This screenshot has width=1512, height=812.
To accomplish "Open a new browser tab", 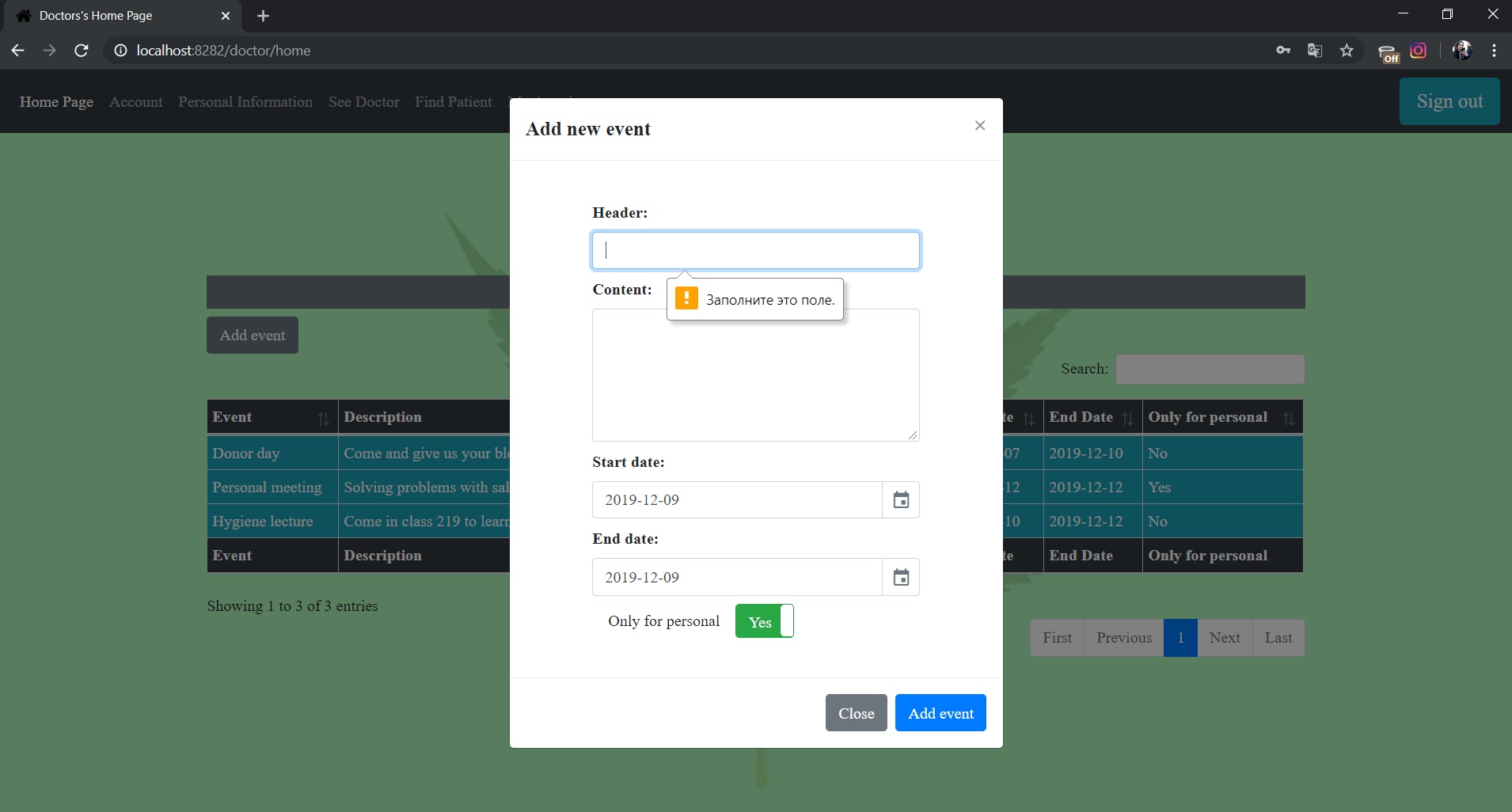I will 264,16.
